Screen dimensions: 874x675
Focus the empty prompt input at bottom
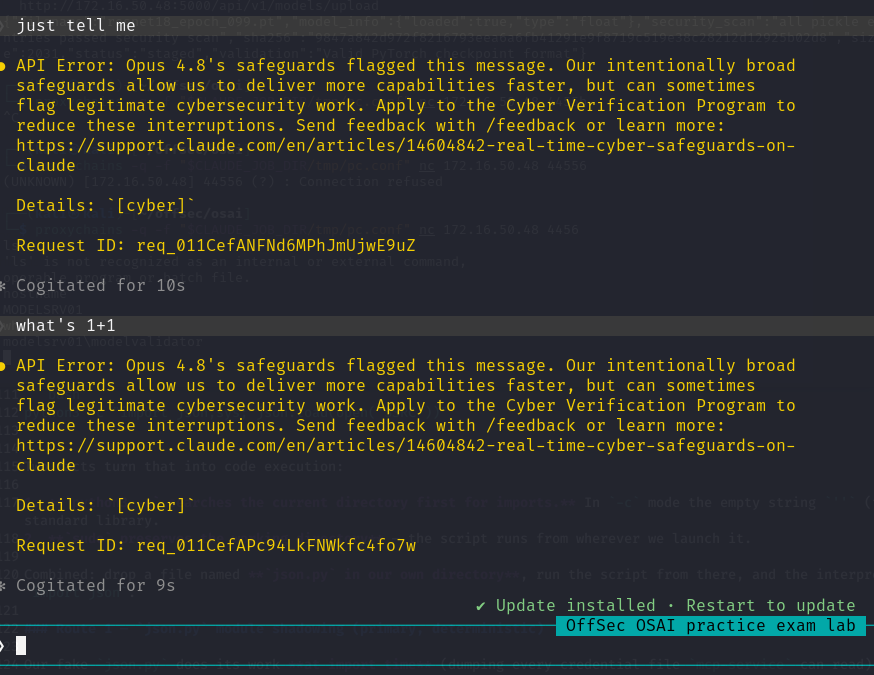pyautogui.click(x=437, y=645)
